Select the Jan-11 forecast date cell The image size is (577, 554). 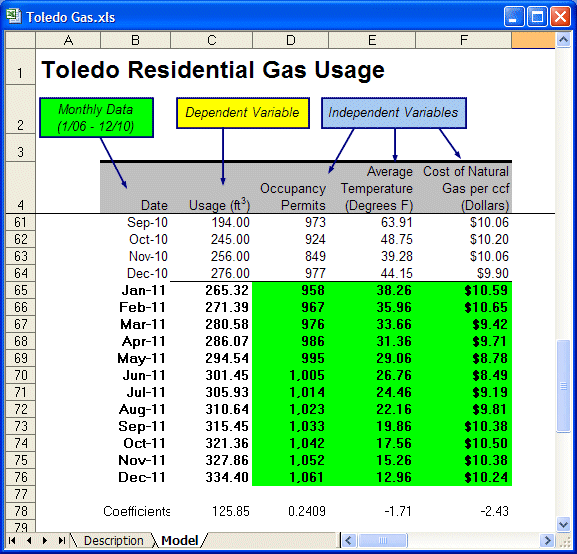click(135, 290)
